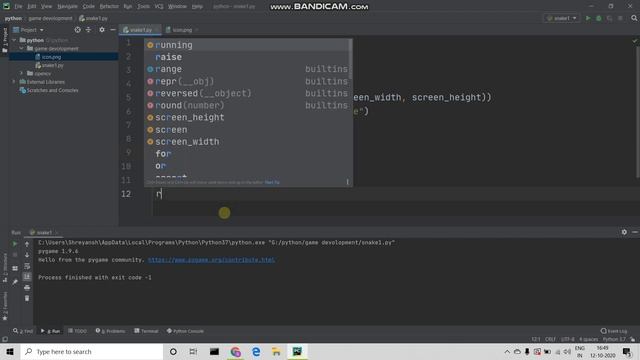Open Project panel gear settings
The image size is (640, 360).
coord(102,30)
